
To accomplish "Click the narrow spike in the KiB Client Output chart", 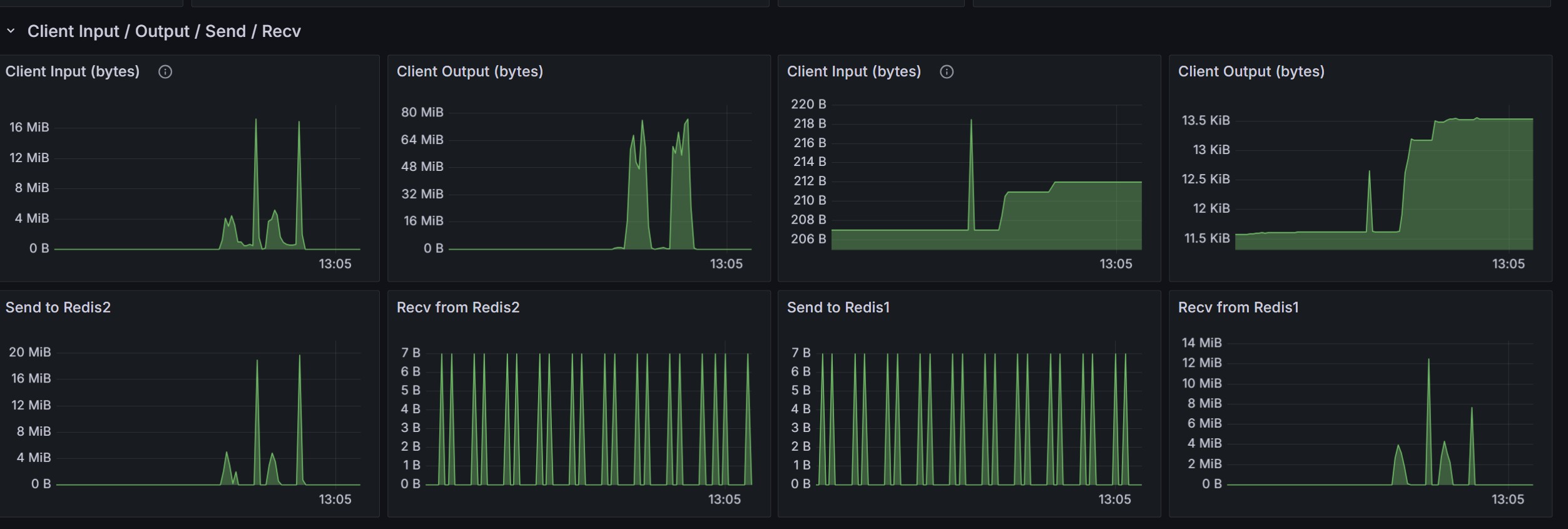I will pos(1369,173).
